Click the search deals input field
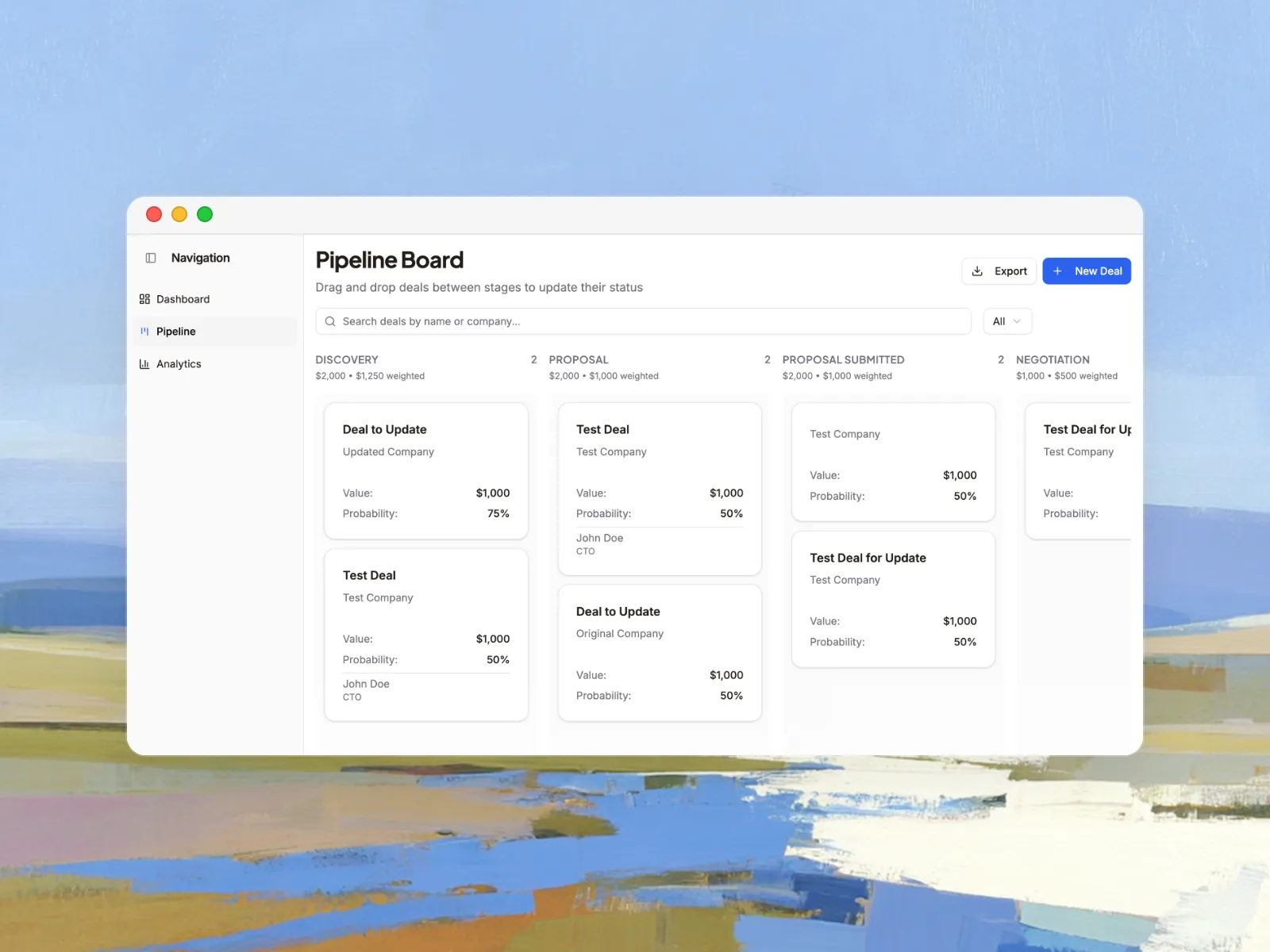Image resolution: width=1270 pixels, height=952 pixels. pos(643,321)
